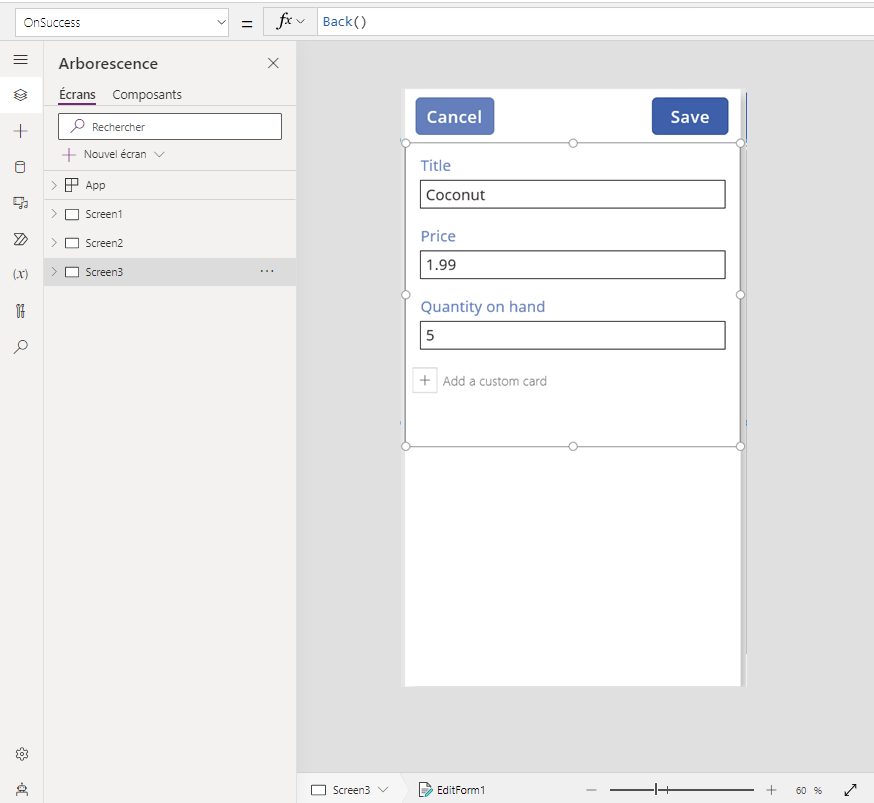This screenshot has width=874, height=803.
Task: Select the EditForm1 breadcrumb
Action: coord(452,790)
